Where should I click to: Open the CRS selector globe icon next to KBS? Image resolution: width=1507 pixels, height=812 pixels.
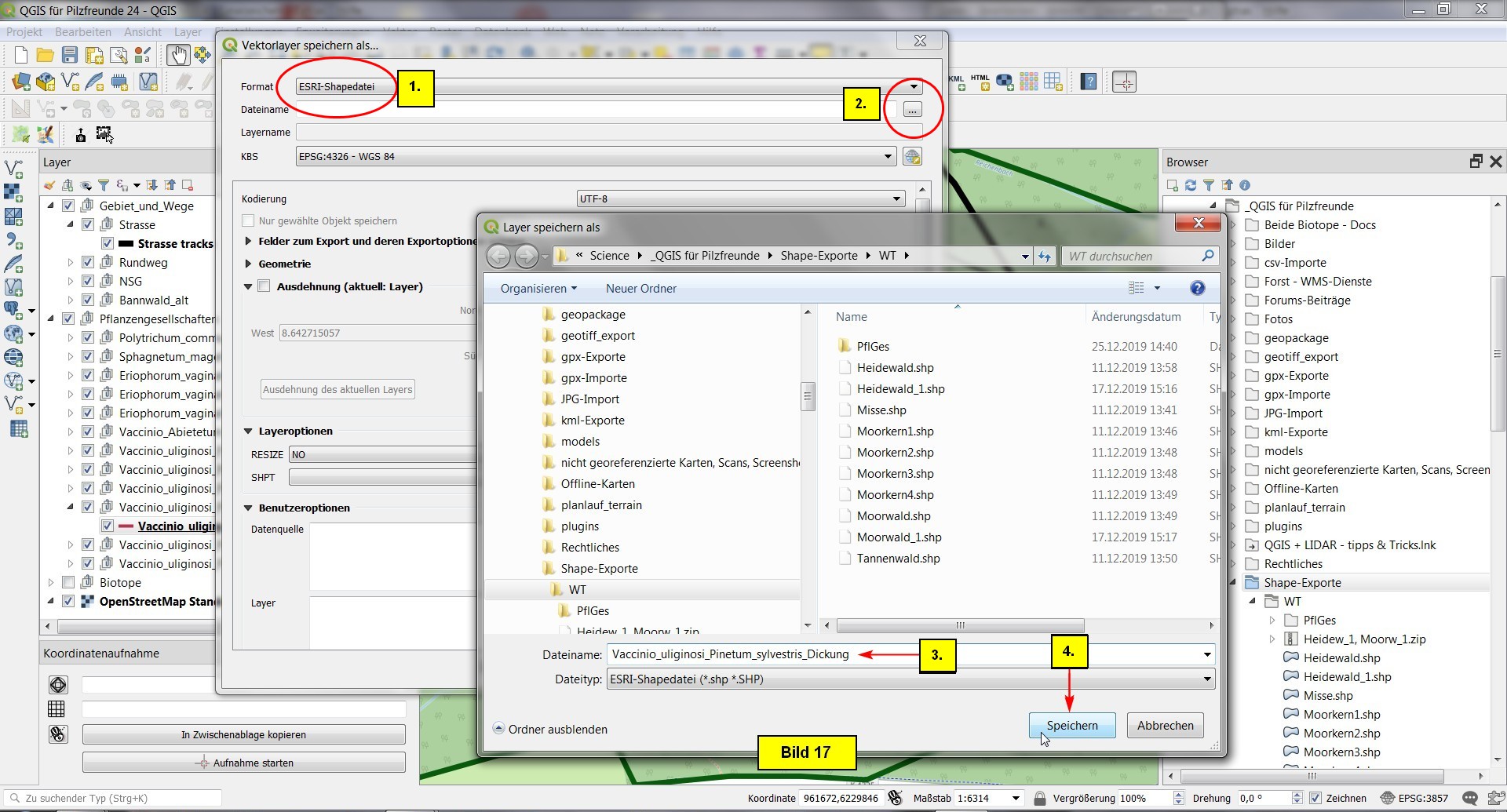(x=911, y=157)
